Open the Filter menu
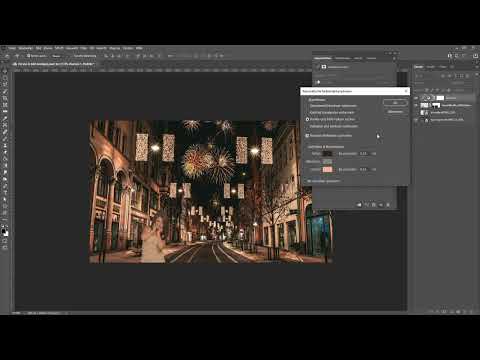The height and width of the screenshot is (360, 480). point(83,48)
